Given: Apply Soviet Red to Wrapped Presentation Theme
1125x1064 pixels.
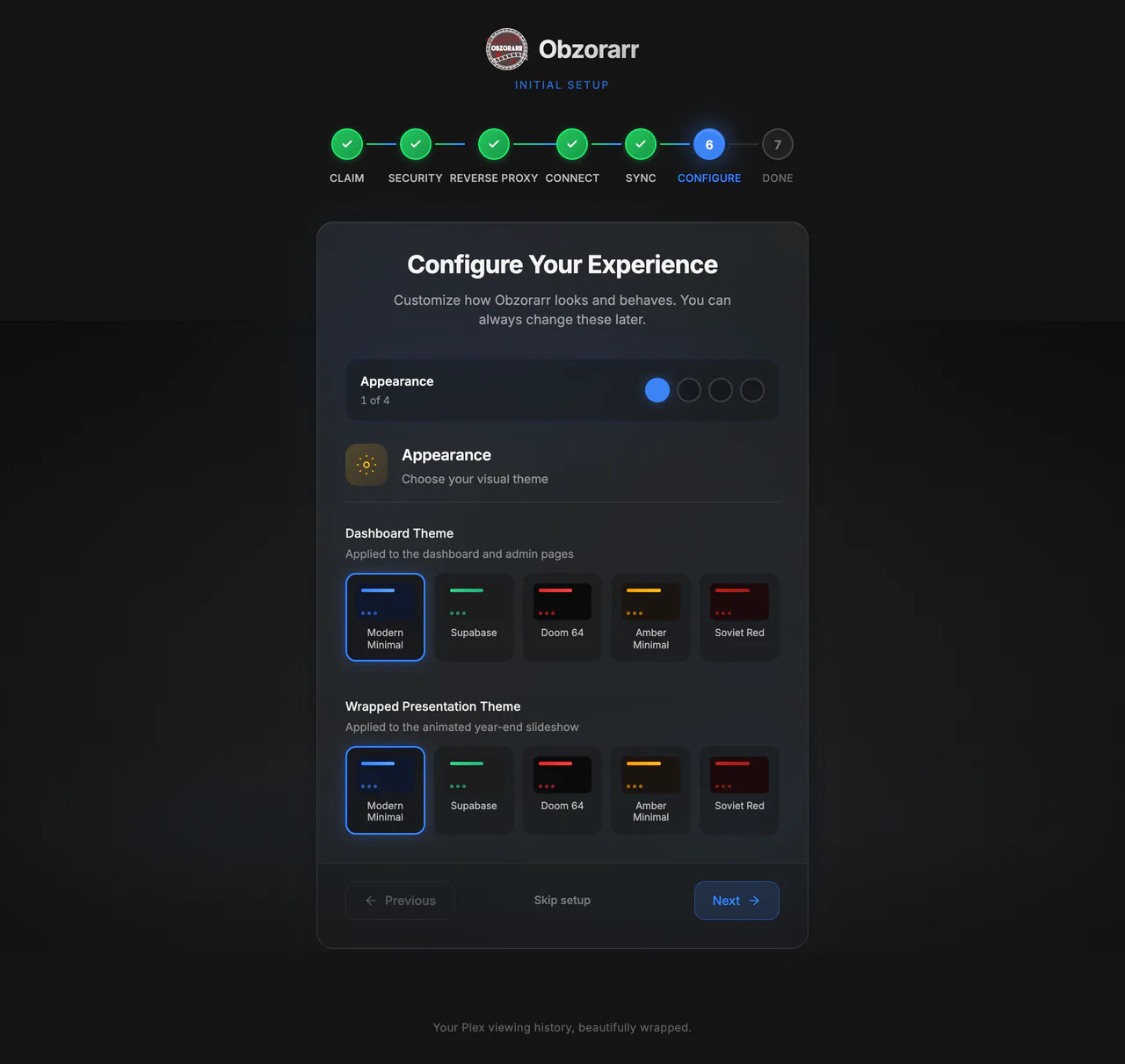Looking at the screenshot, I should (x=740, y=790).
